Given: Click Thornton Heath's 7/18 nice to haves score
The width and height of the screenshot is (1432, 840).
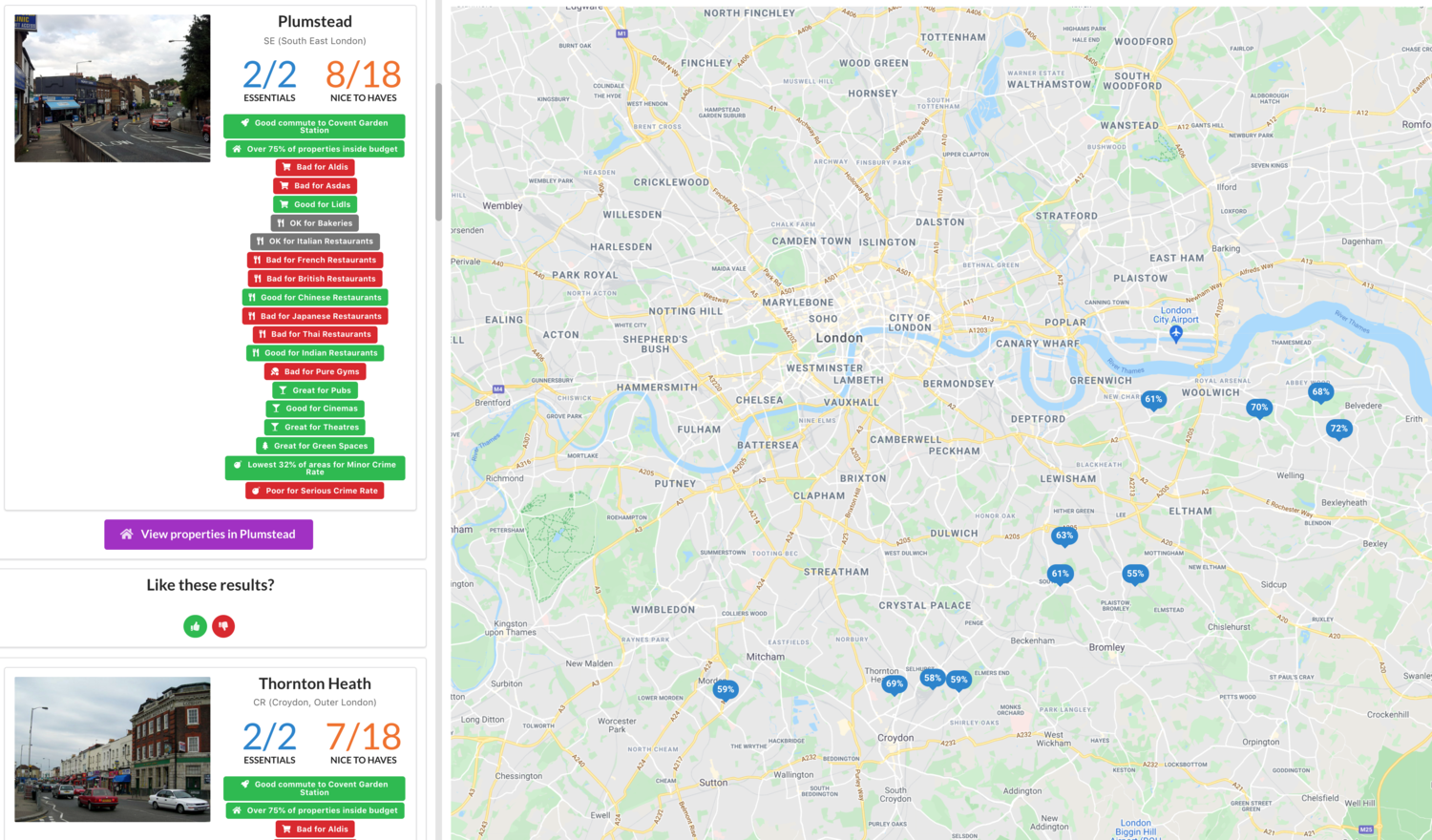Looking at the screenshot, I should click(363, 737).
